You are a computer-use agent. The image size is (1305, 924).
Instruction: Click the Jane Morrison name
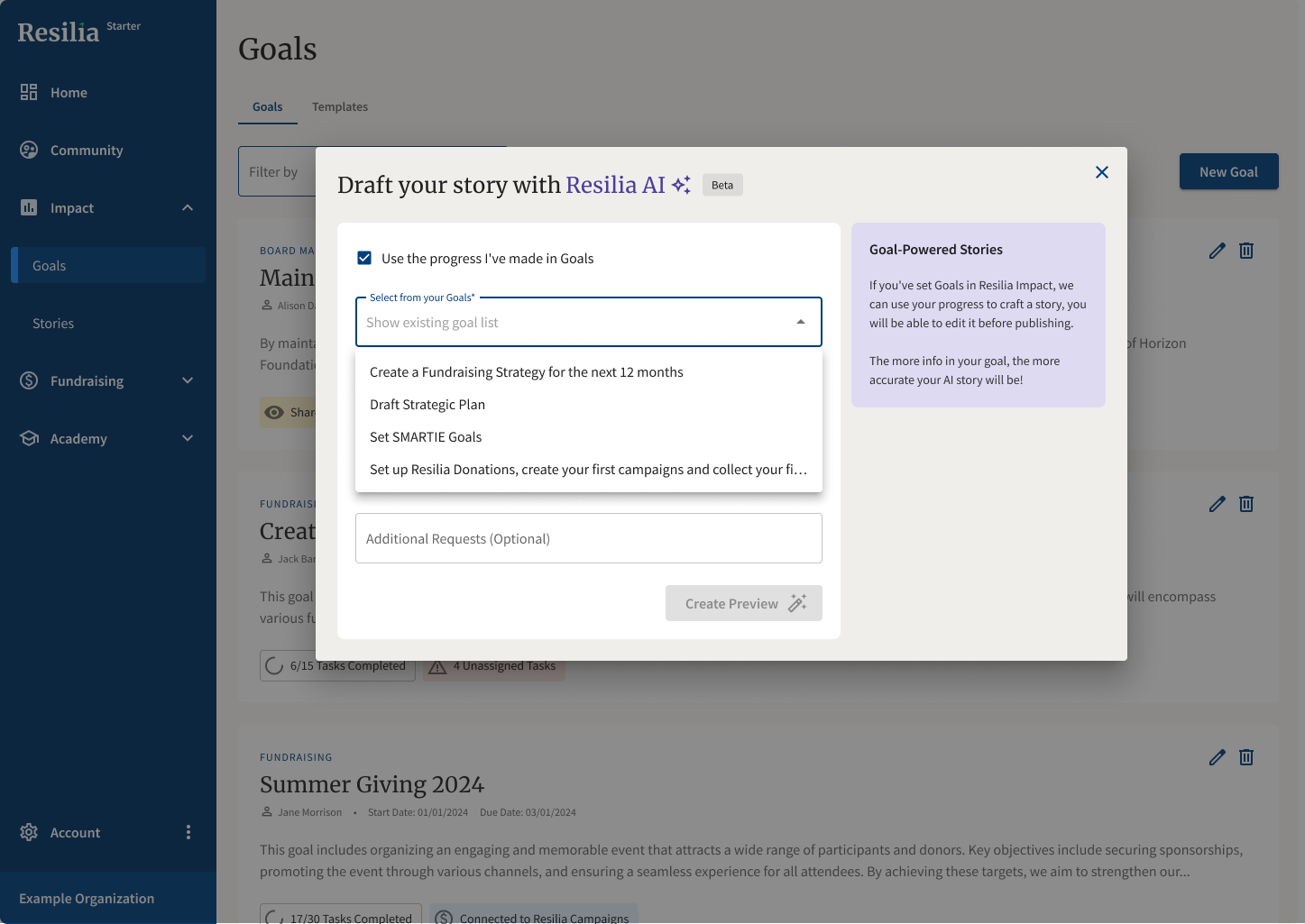[310, 812]
